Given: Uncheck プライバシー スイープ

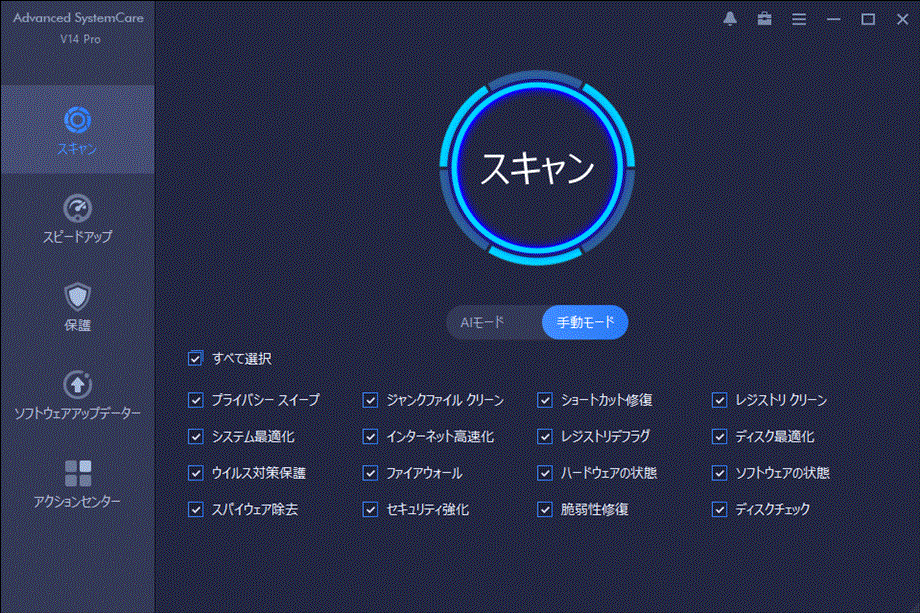Looking at the screenshot, I should (x=195, y=400).
